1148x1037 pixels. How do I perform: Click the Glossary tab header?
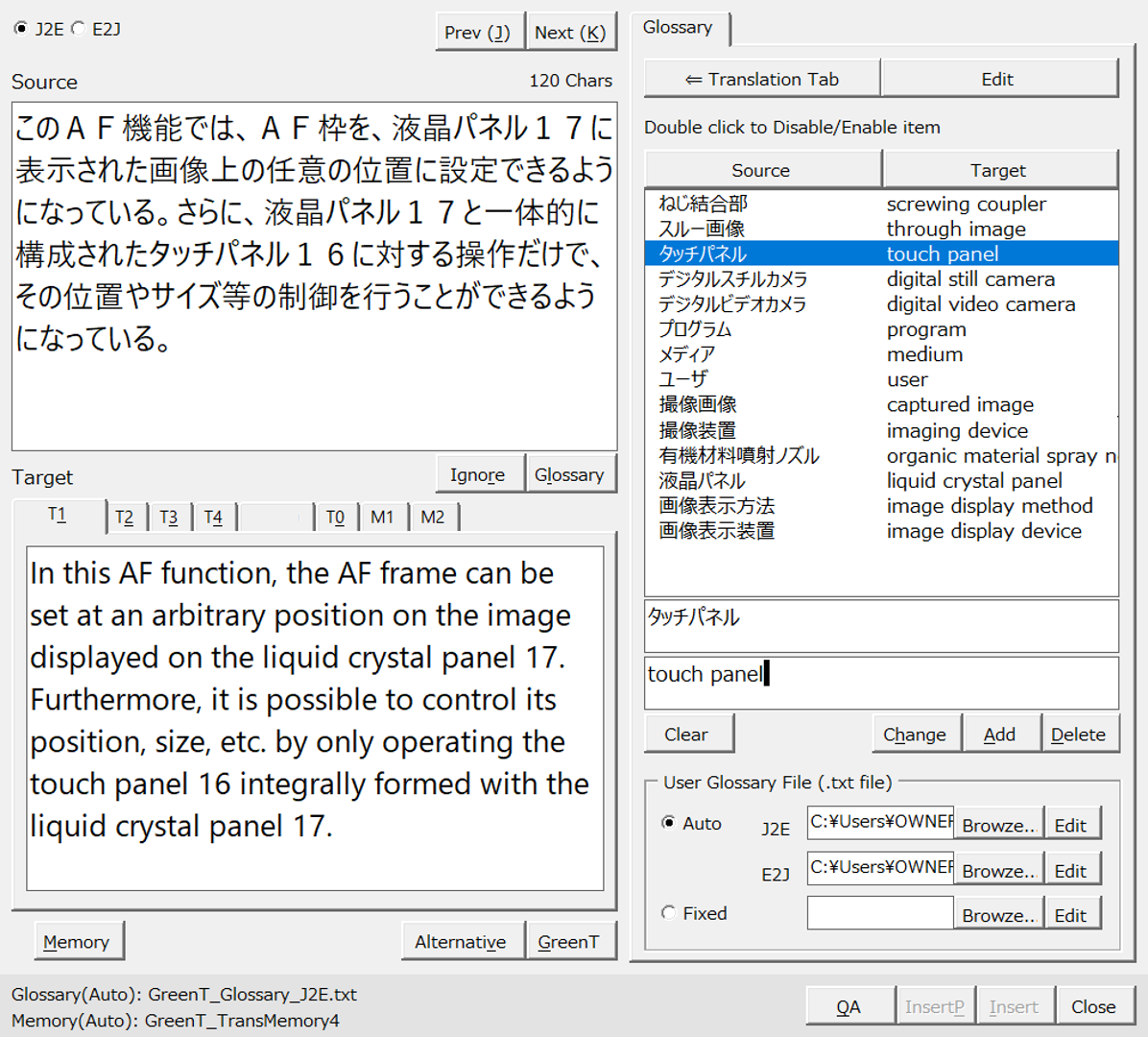point(678,28)
